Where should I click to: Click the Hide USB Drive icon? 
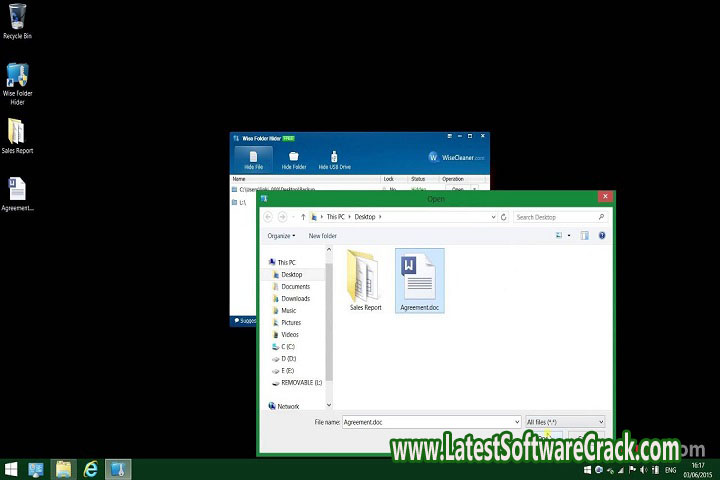pyautogui.click(x=334, y=159)
